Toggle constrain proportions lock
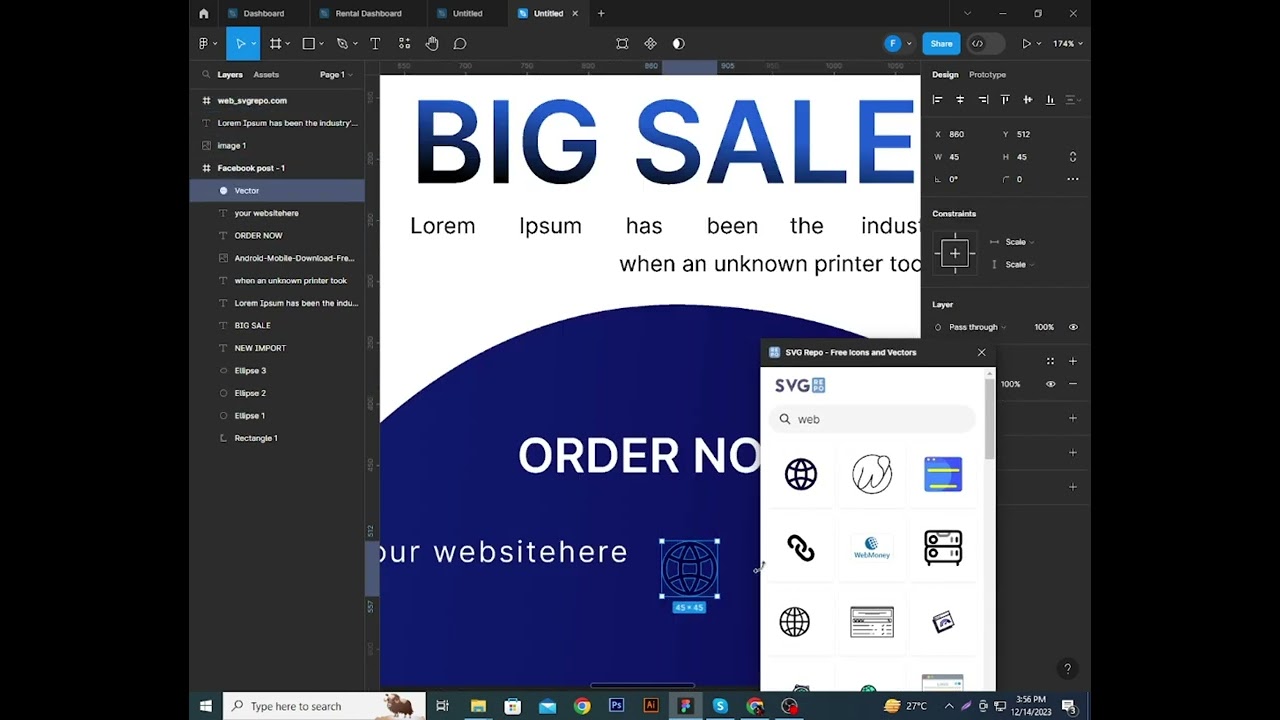The height and width of the screenshot is (720, 1280). tap(1073, 157)
